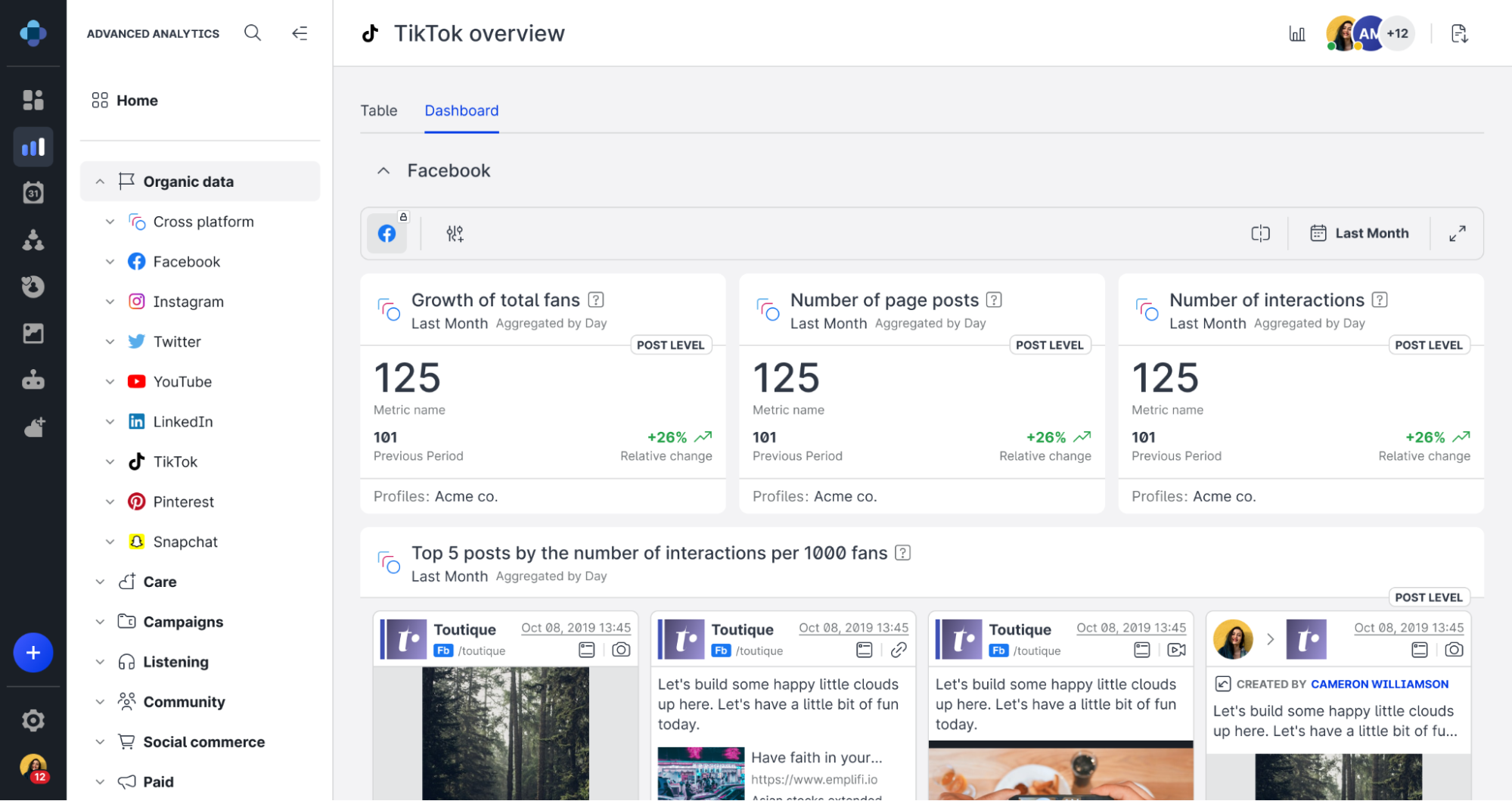Select the bot automation icon in the sidebar

pyautogui.click(x=33, y=380)
